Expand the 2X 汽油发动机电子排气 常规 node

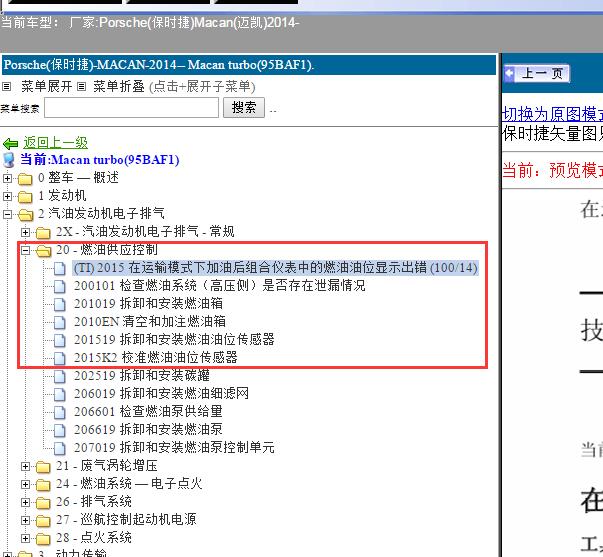(x=25, y=232)
